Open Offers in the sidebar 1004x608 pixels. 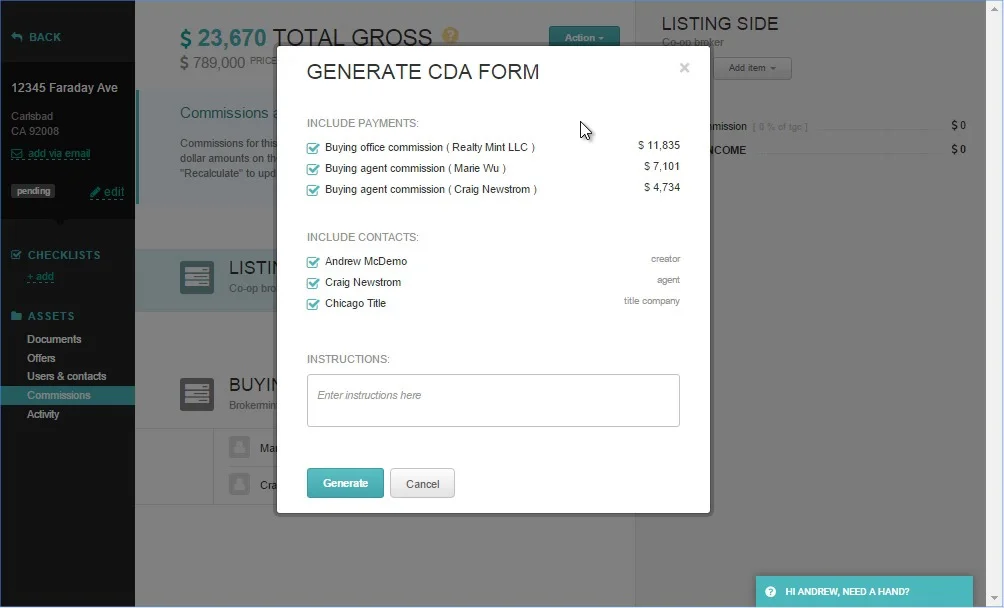tap(41, 358)
